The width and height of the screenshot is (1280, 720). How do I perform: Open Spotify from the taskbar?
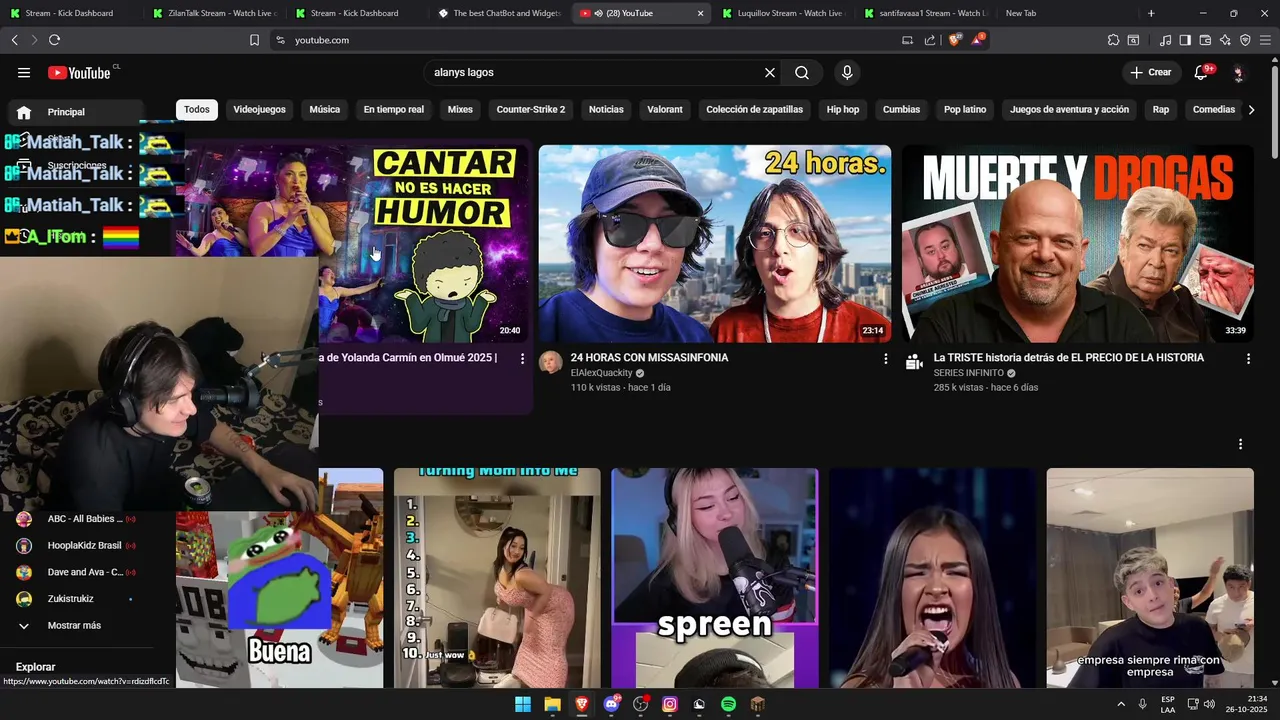click(729, 704)
